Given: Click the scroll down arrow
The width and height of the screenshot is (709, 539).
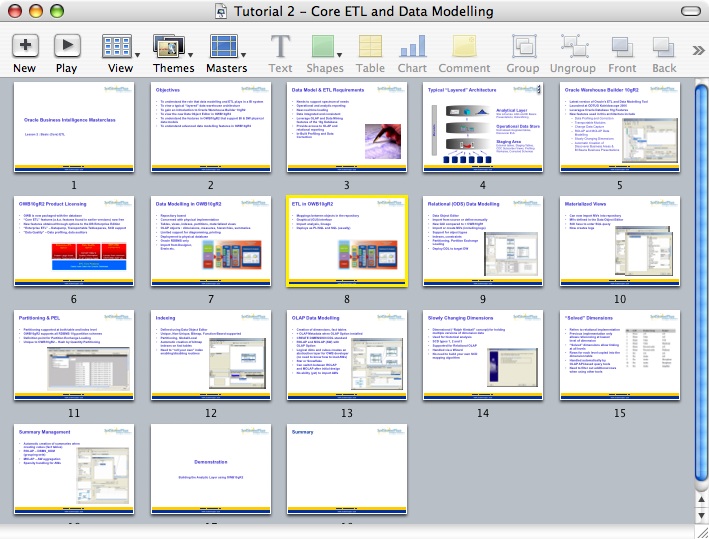Looking at the screenshot, I should point(701,515).
